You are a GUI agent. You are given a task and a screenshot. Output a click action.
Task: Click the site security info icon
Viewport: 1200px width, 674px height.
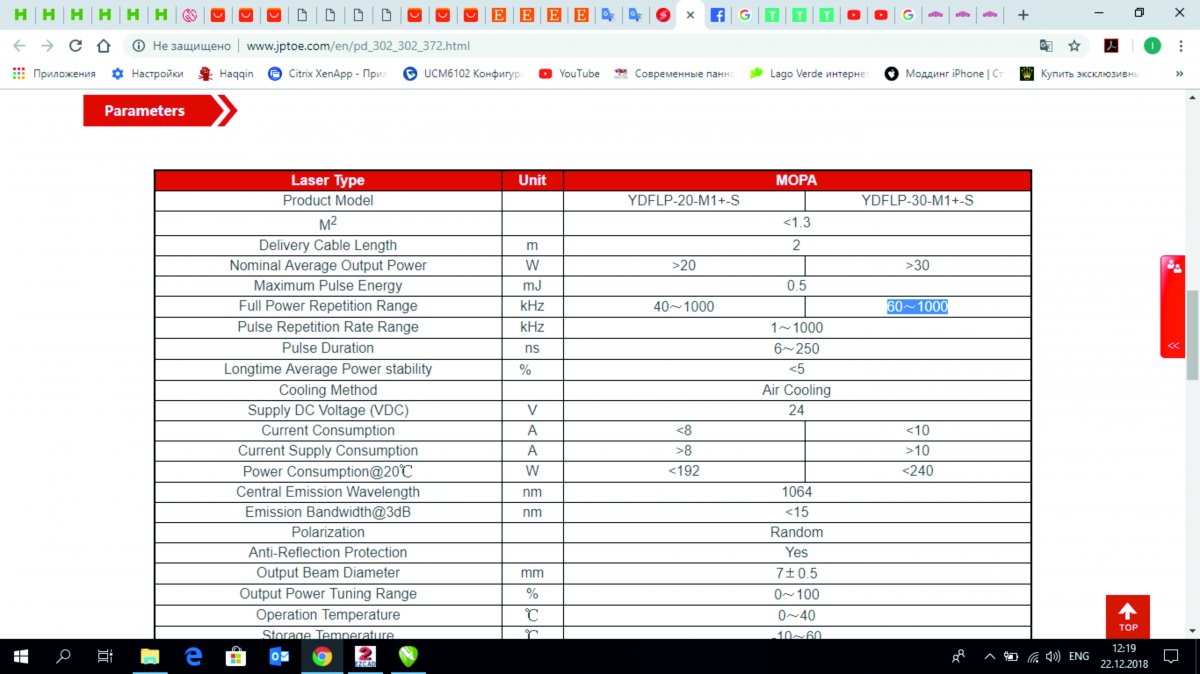(x=139, y=46)
